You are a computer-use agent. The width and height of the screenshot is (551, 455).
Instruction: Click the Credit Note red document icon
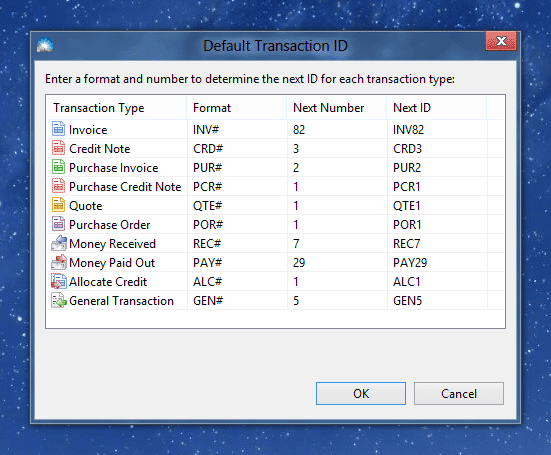pyautogui.click(x=58, y=148)
